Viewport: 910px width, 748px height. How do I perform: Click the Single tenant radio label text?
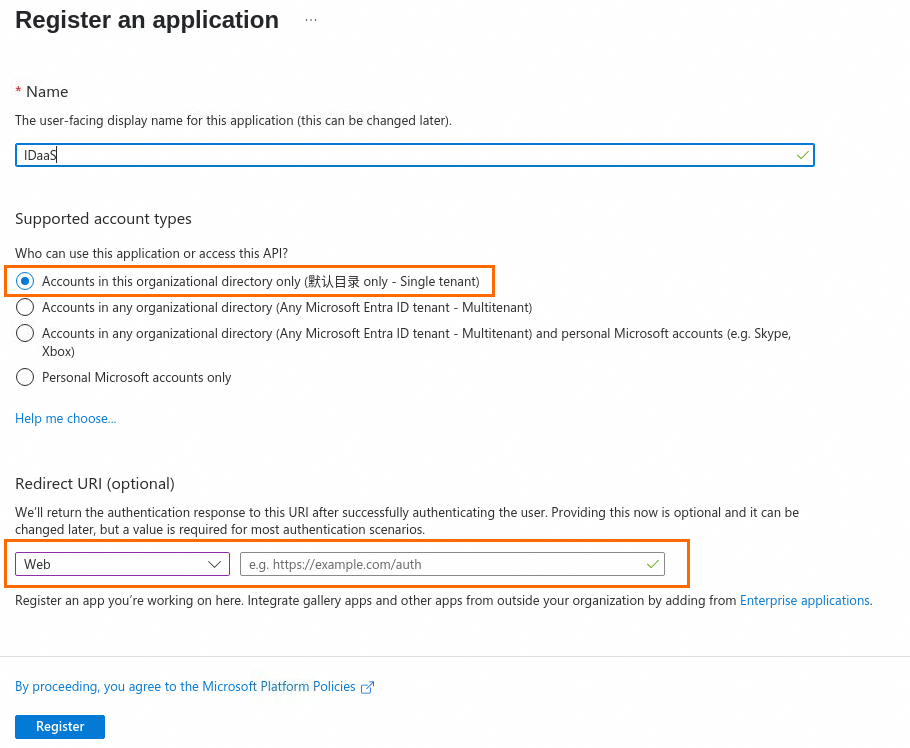pos(261,281)
